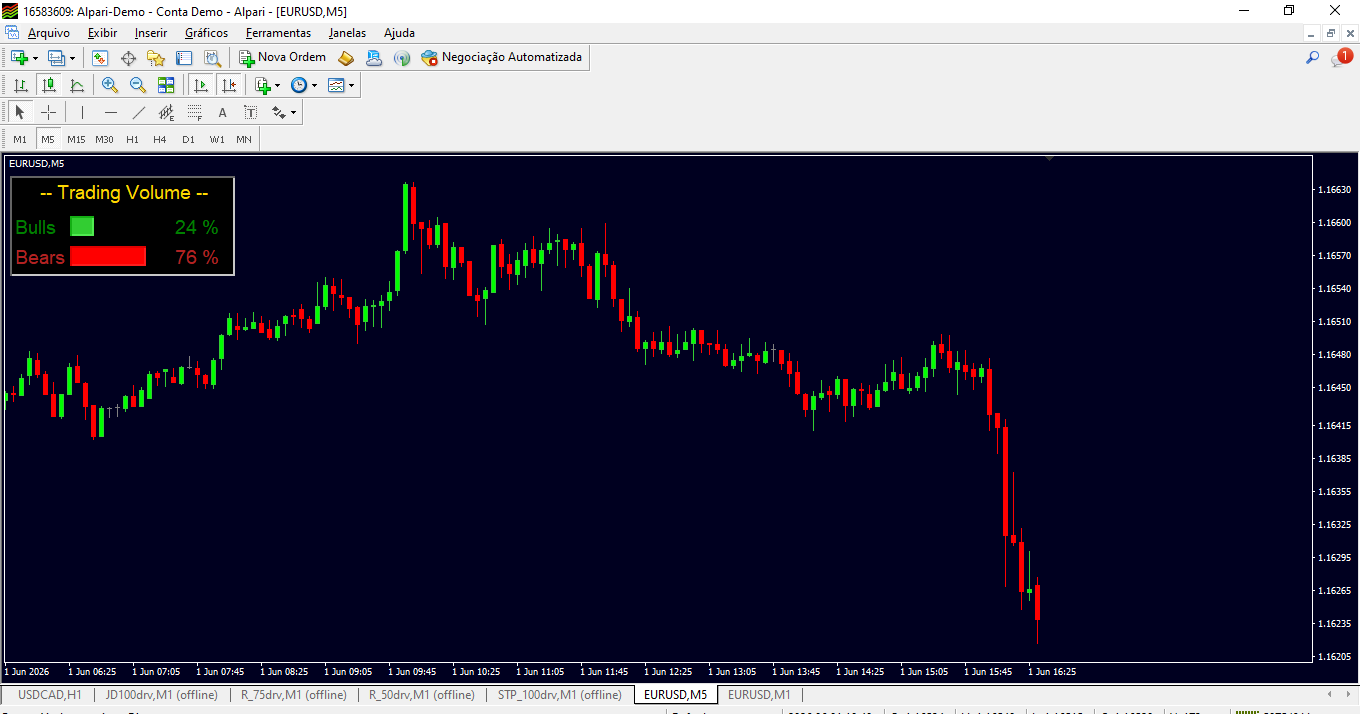Switch to the USDCAD,H1 chart tab
This screenshot has height=714, width=1360.
(x=50, y=694)
